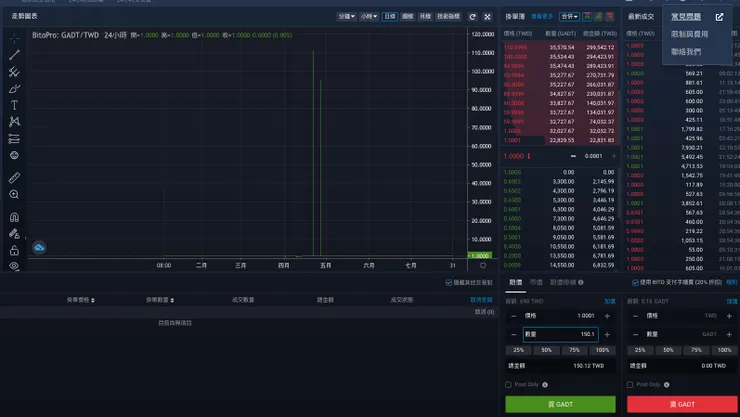Open 技術指標 technical indicators
This screenshot has height=417, width=740.
click(x=448, y=17)
